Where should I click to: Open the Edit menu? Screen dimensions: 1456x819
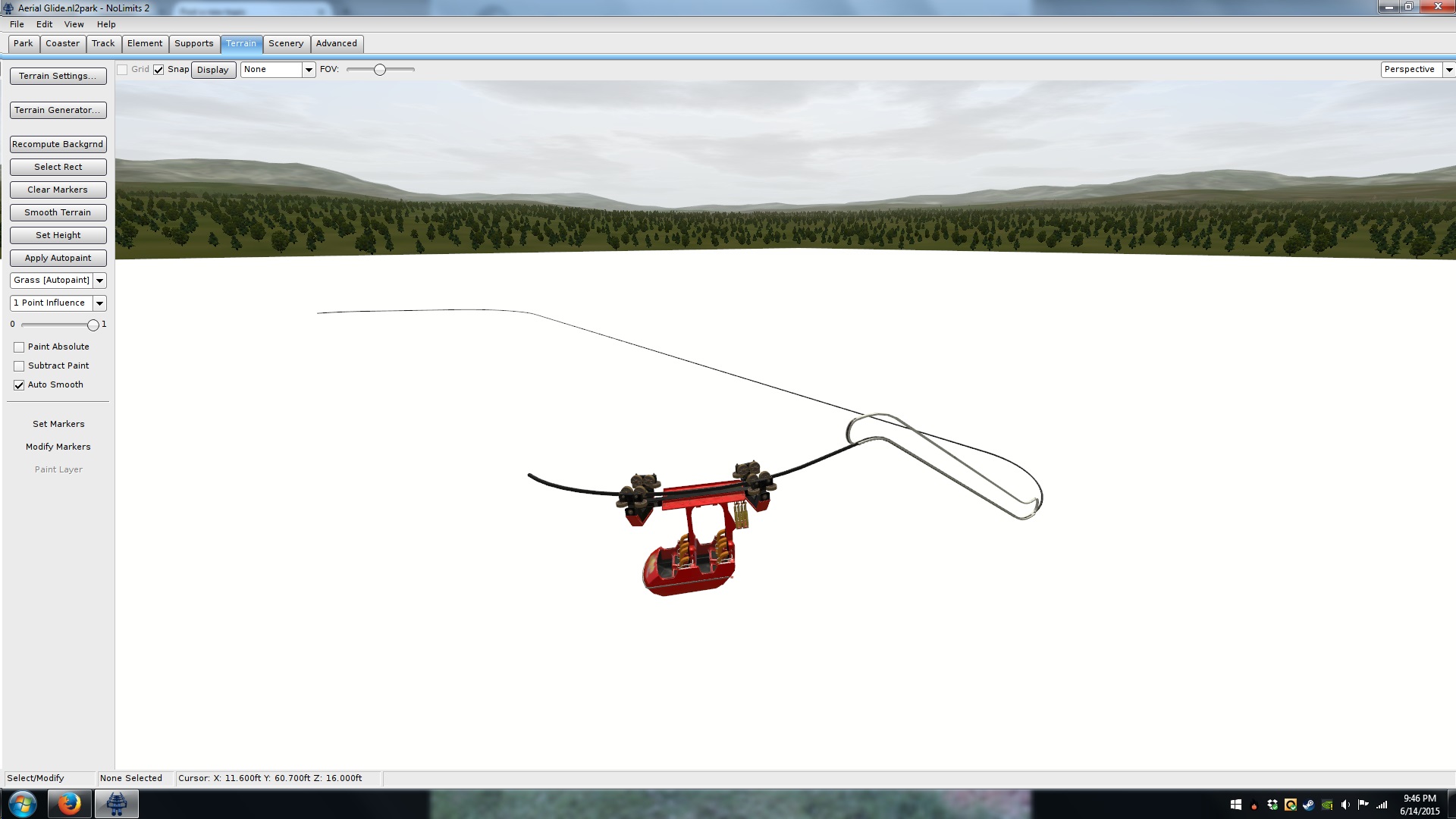[44, 24]
